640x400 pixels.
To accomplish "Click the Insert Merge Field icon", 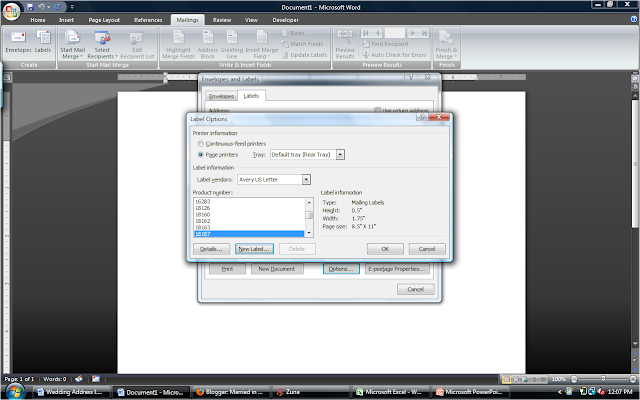I will click(262, 44).
